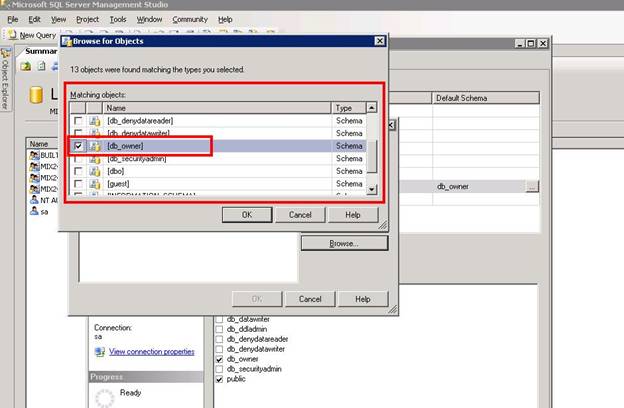
Task: Click the New Query toolbar icon
Action: 12,35
